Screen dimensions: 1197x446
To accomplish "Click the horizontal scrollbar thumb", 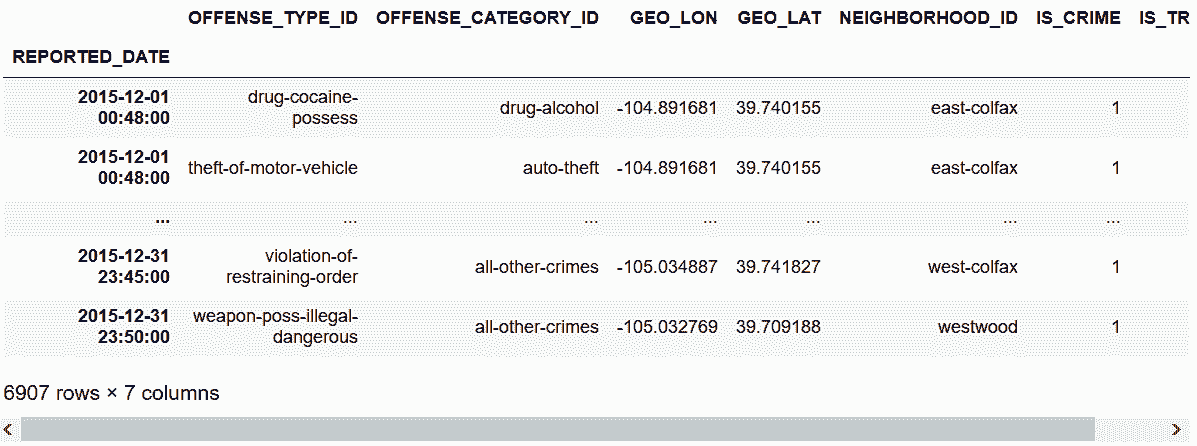I will pos(558,430).
